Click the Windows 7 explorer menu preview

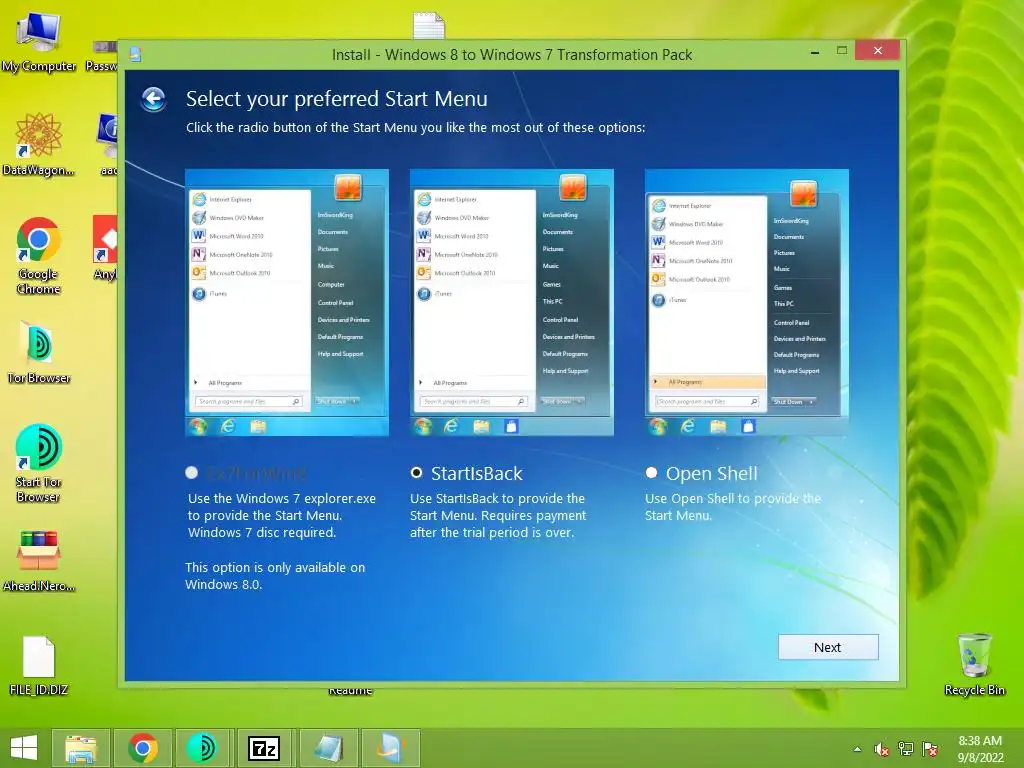(287, 302)
